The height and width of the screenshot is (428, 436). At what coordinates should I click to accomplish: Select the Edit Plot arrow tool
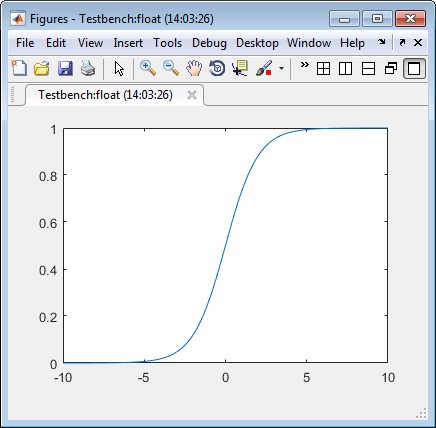119,69
